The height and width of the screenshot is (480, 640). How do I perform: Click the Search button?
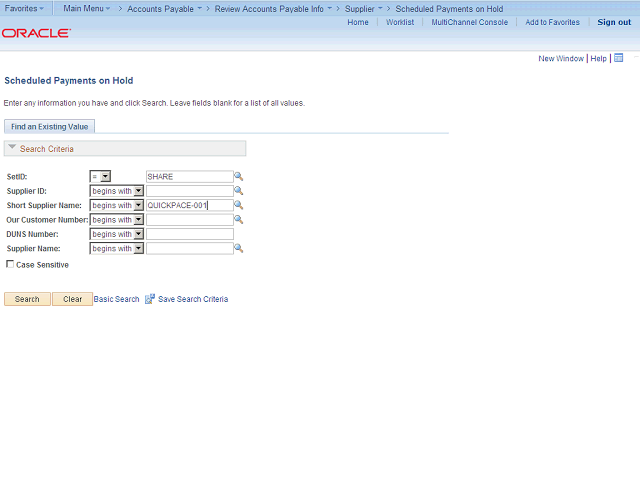coord(27,299)
